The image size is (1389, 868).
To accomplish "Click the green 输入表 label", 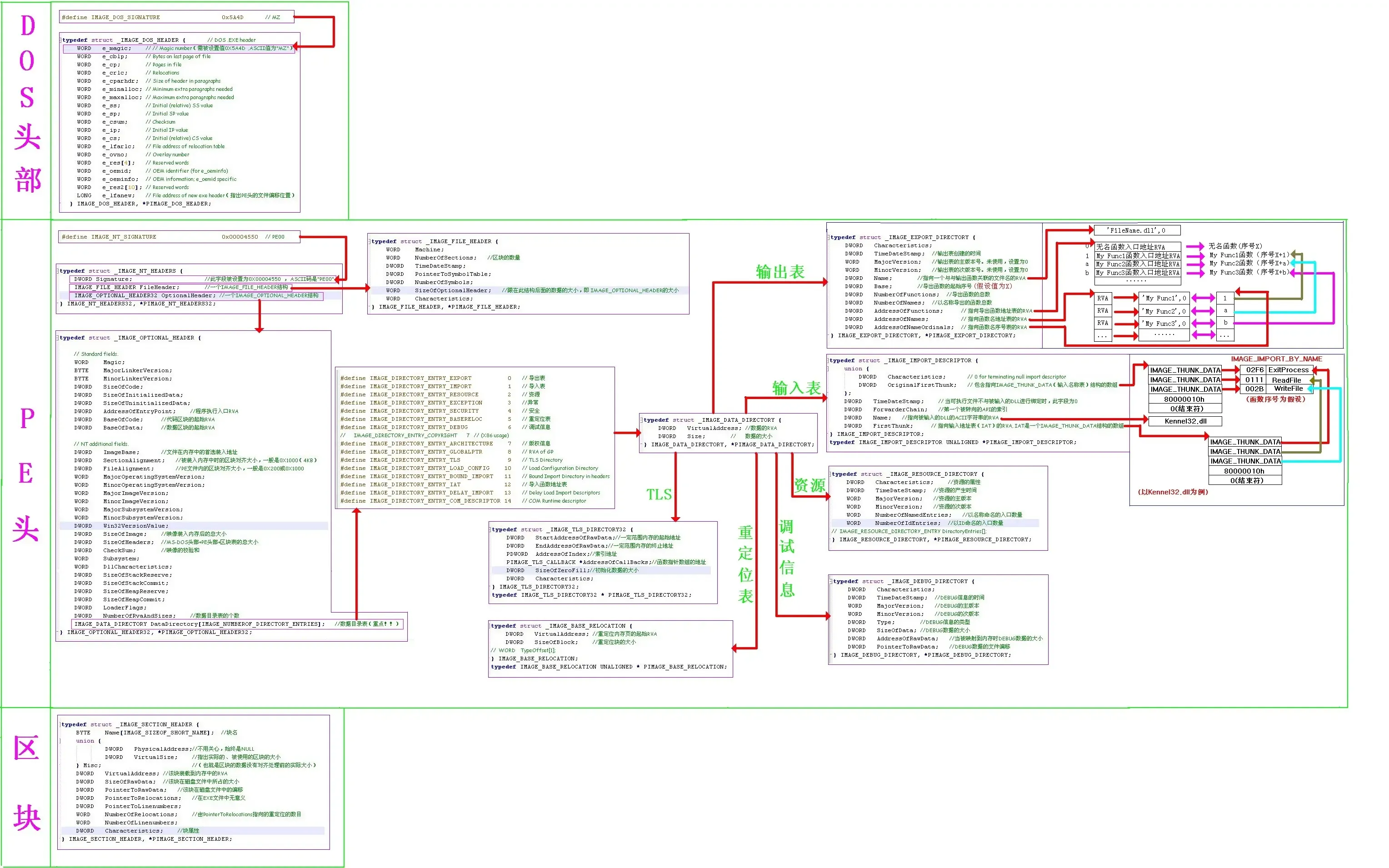I will click(x=796, y=388).
